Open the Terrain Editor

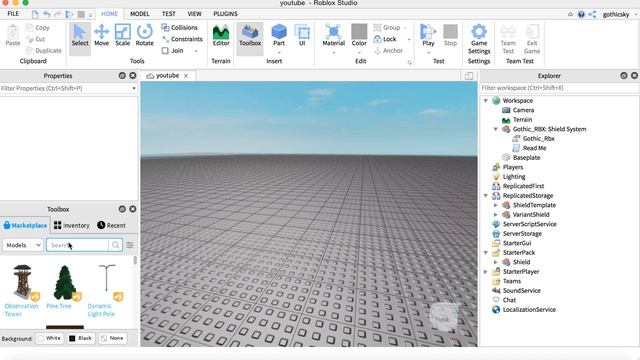click(x=221, y=36)
